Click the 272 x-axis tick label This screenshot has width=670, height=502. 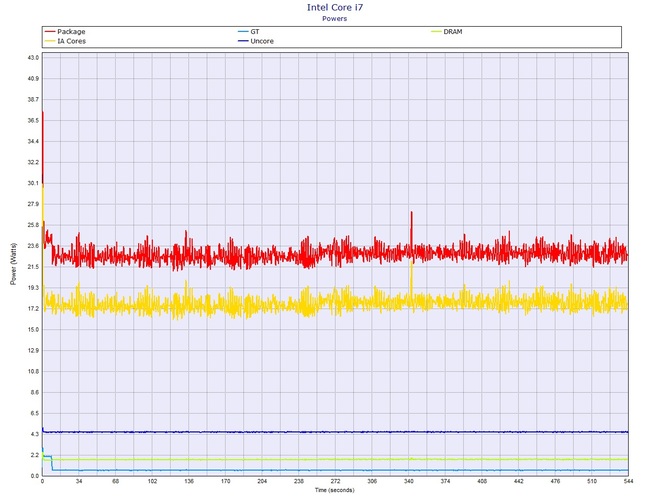(335, 481)
